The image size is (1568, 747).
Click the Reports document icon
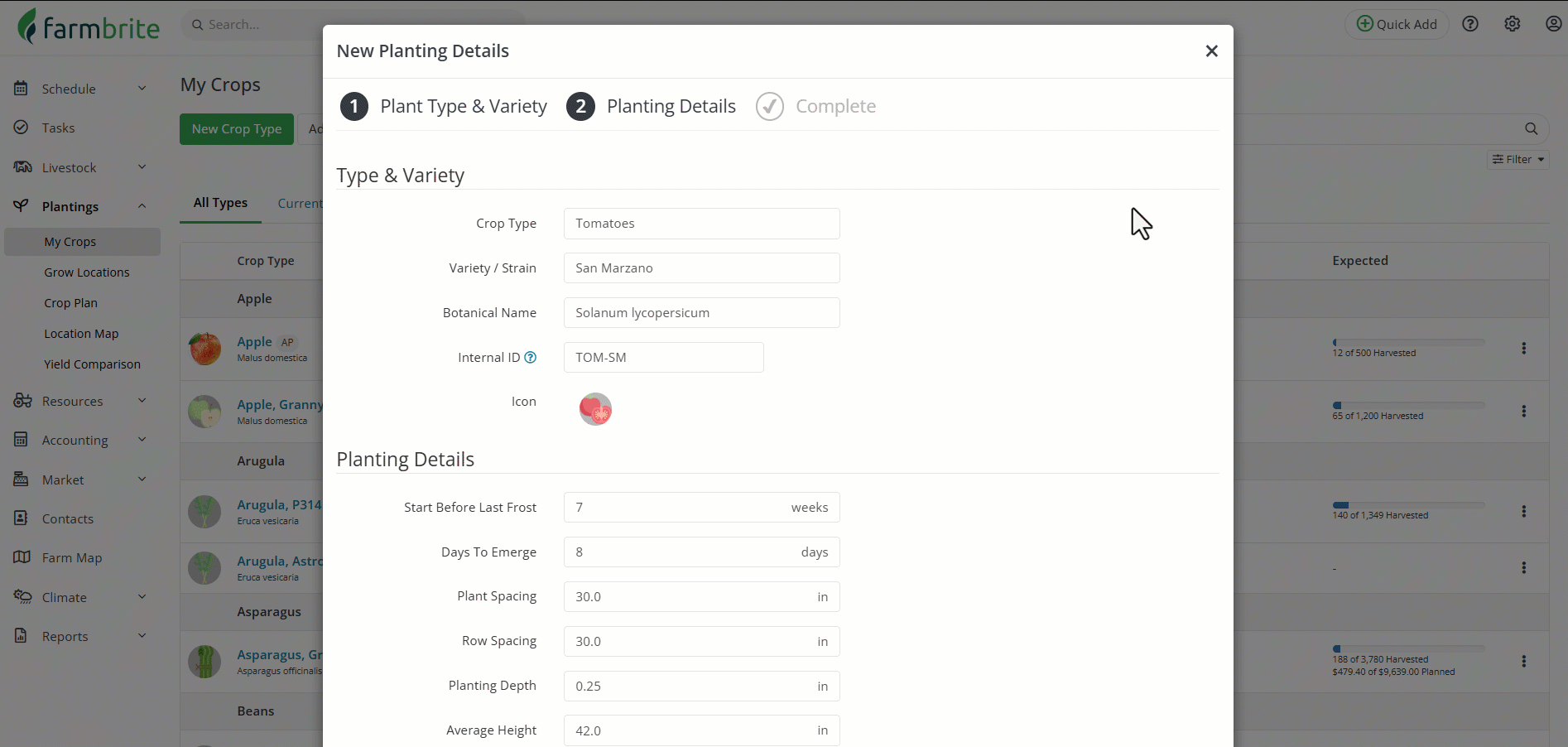point(22,636)
